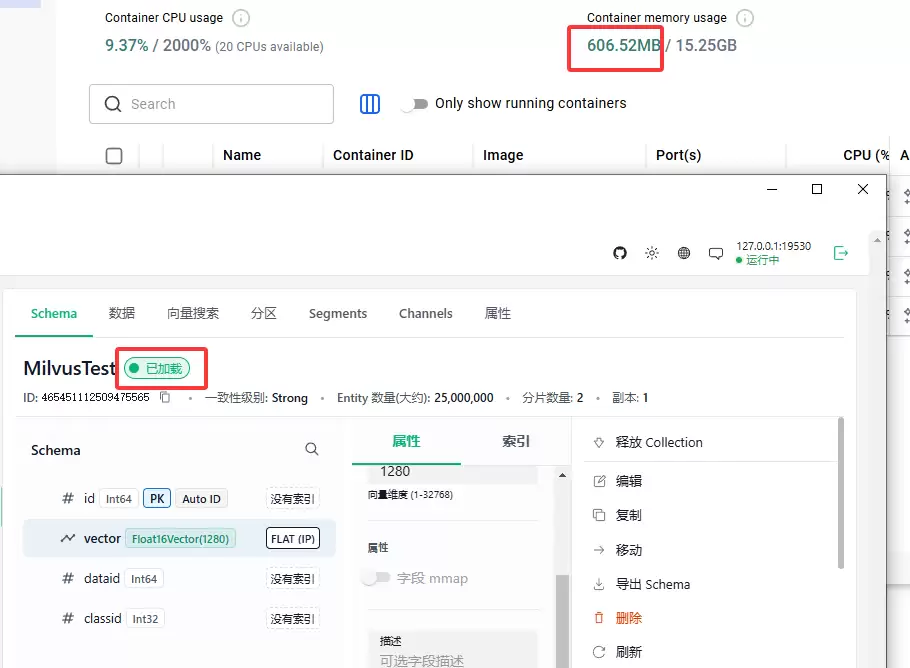The height and width of the screenshot is (668, 910).
Task: Click 释放 Collection action
Action: 659,442
